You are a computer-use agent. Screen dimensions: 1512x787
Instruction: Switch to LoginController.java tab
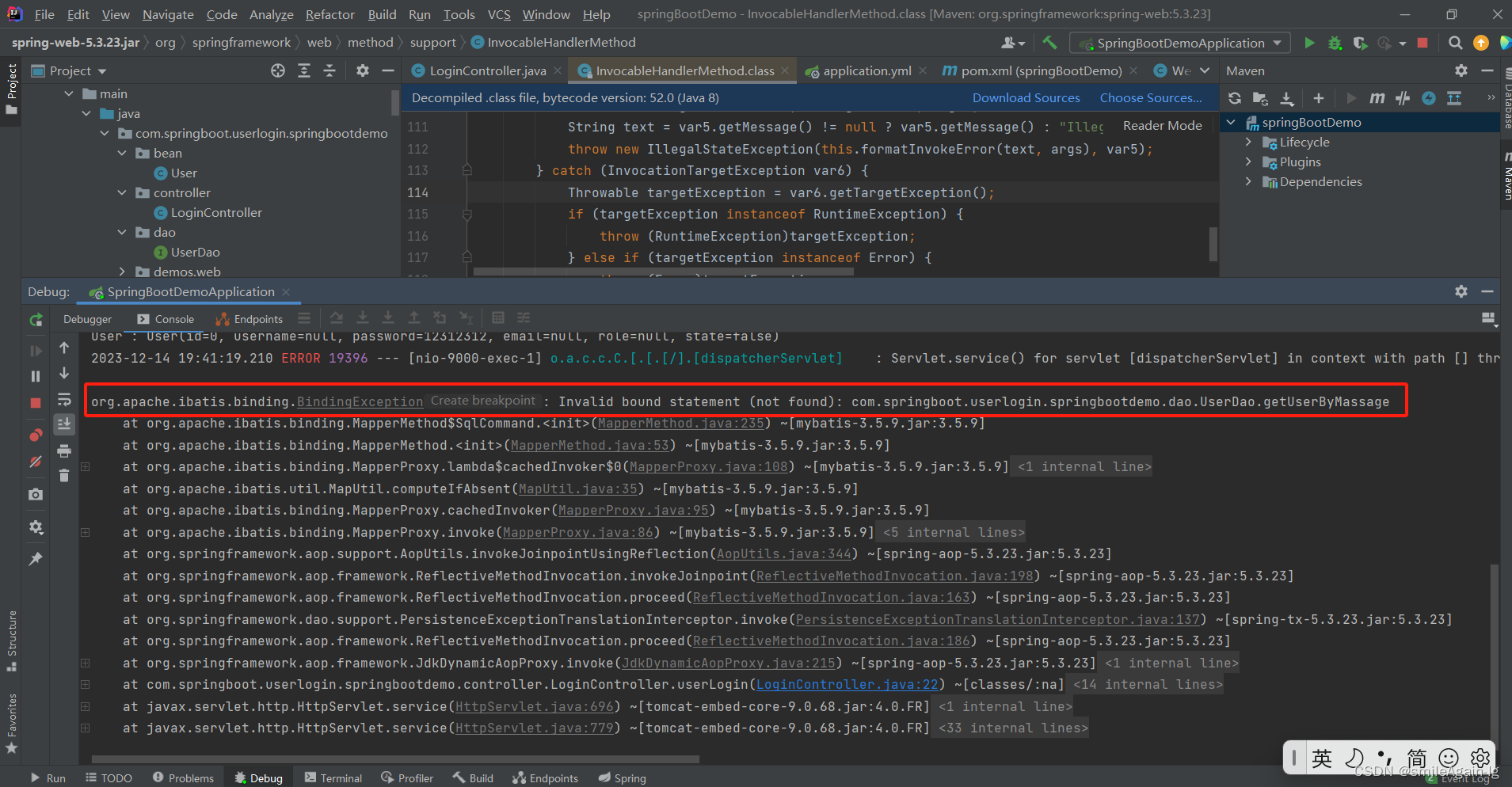(486, 70)
